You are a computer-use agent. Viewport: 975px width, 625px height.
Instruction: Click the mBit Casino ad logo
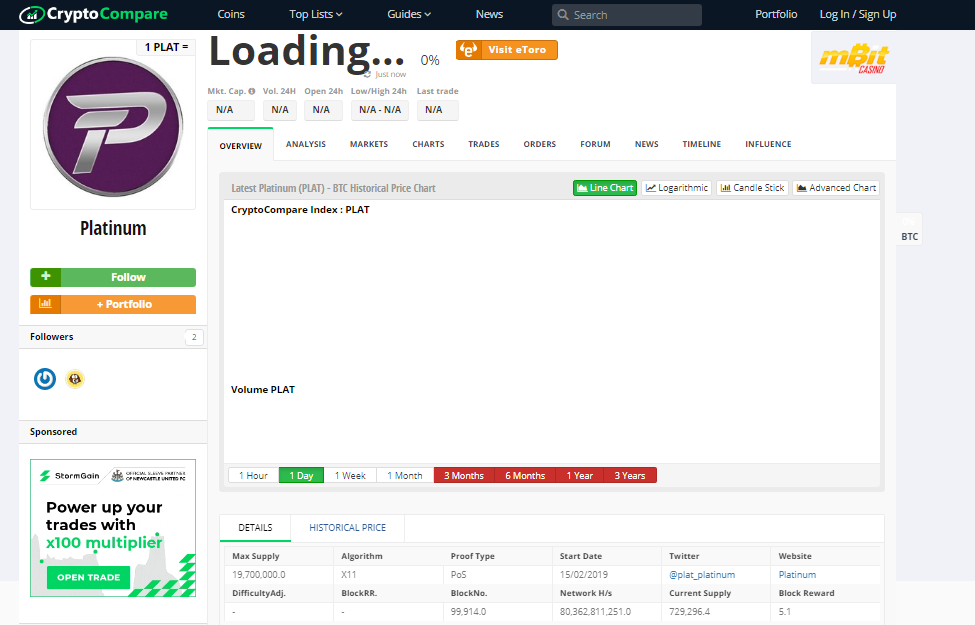point(854,58)
